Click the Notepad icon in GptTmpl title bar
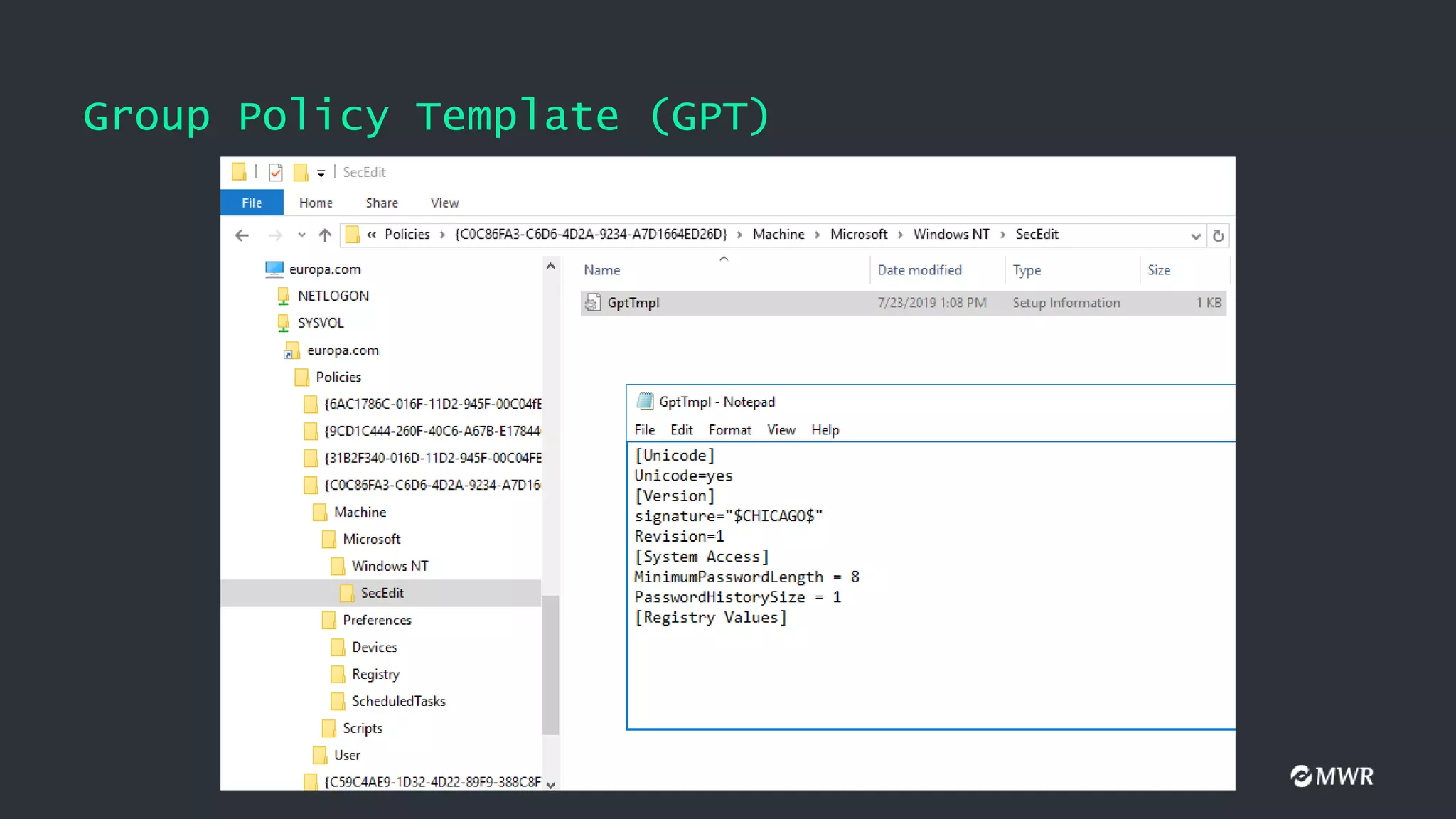1456x819 pixels. [x=645, y=402]
